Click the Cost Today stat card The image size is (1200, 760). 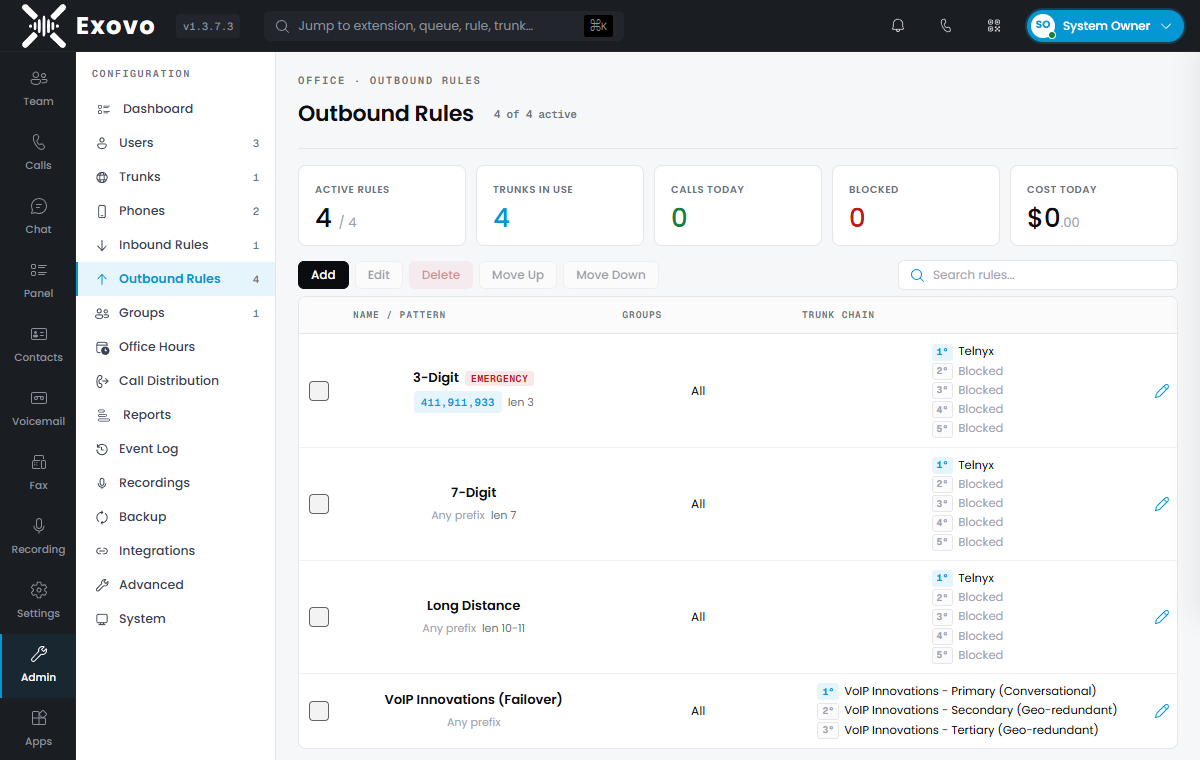pos(1094,206)
